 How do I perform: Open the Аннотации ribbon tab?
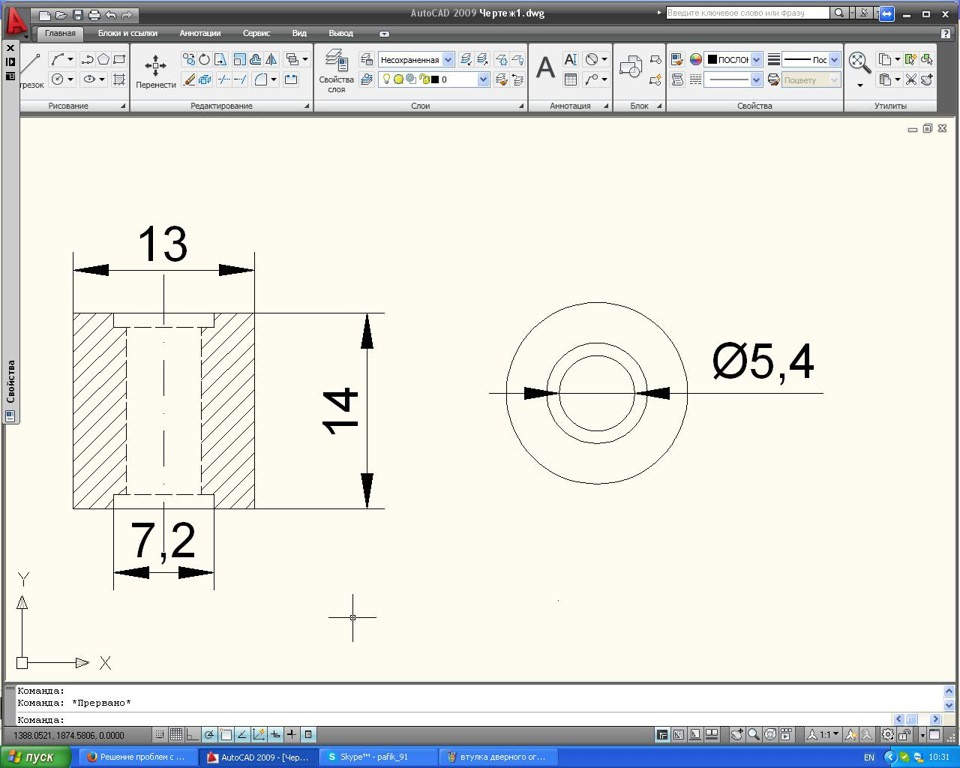coord(200,33)
